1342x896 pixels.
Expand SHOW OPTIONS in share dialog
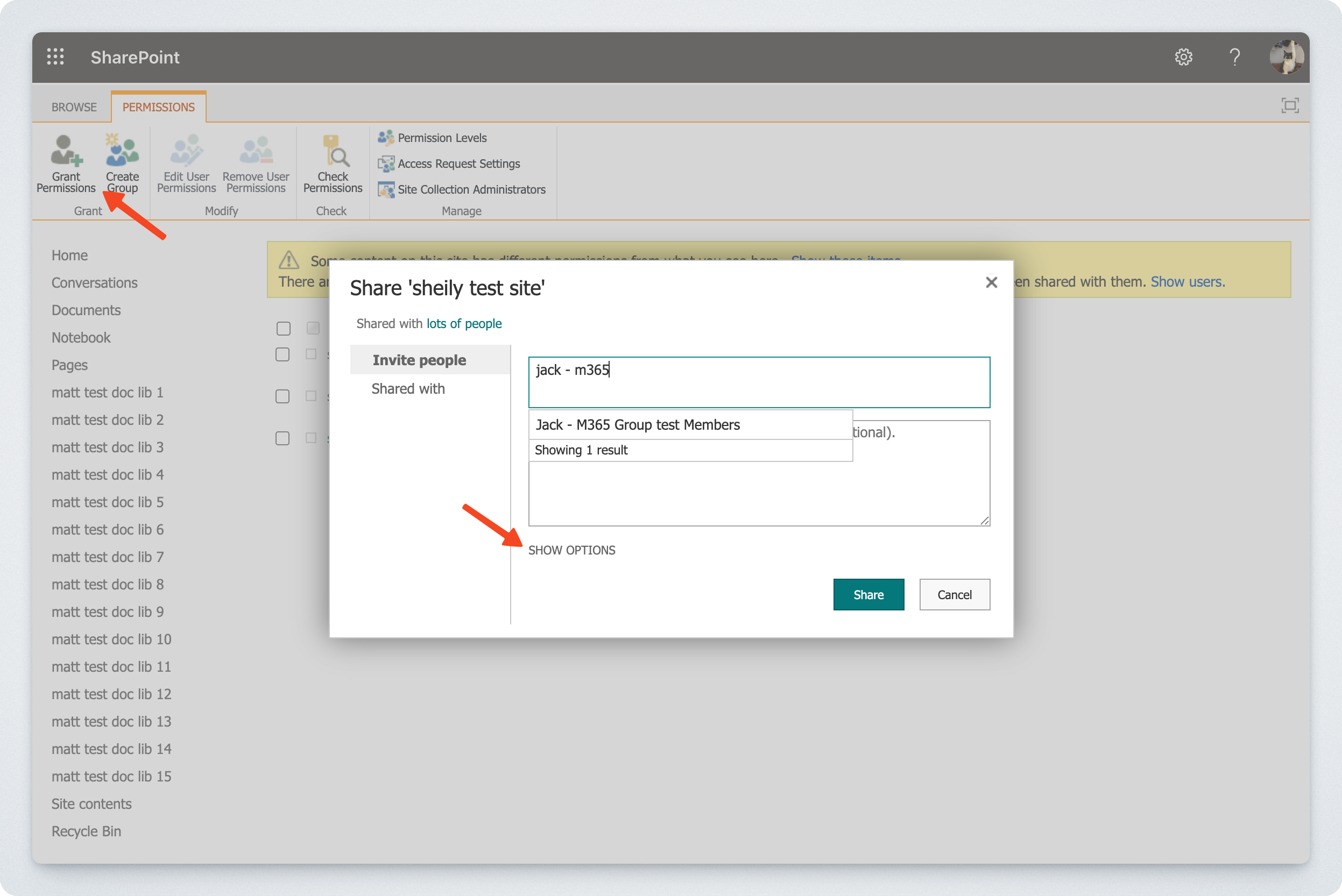click(571, 550)
